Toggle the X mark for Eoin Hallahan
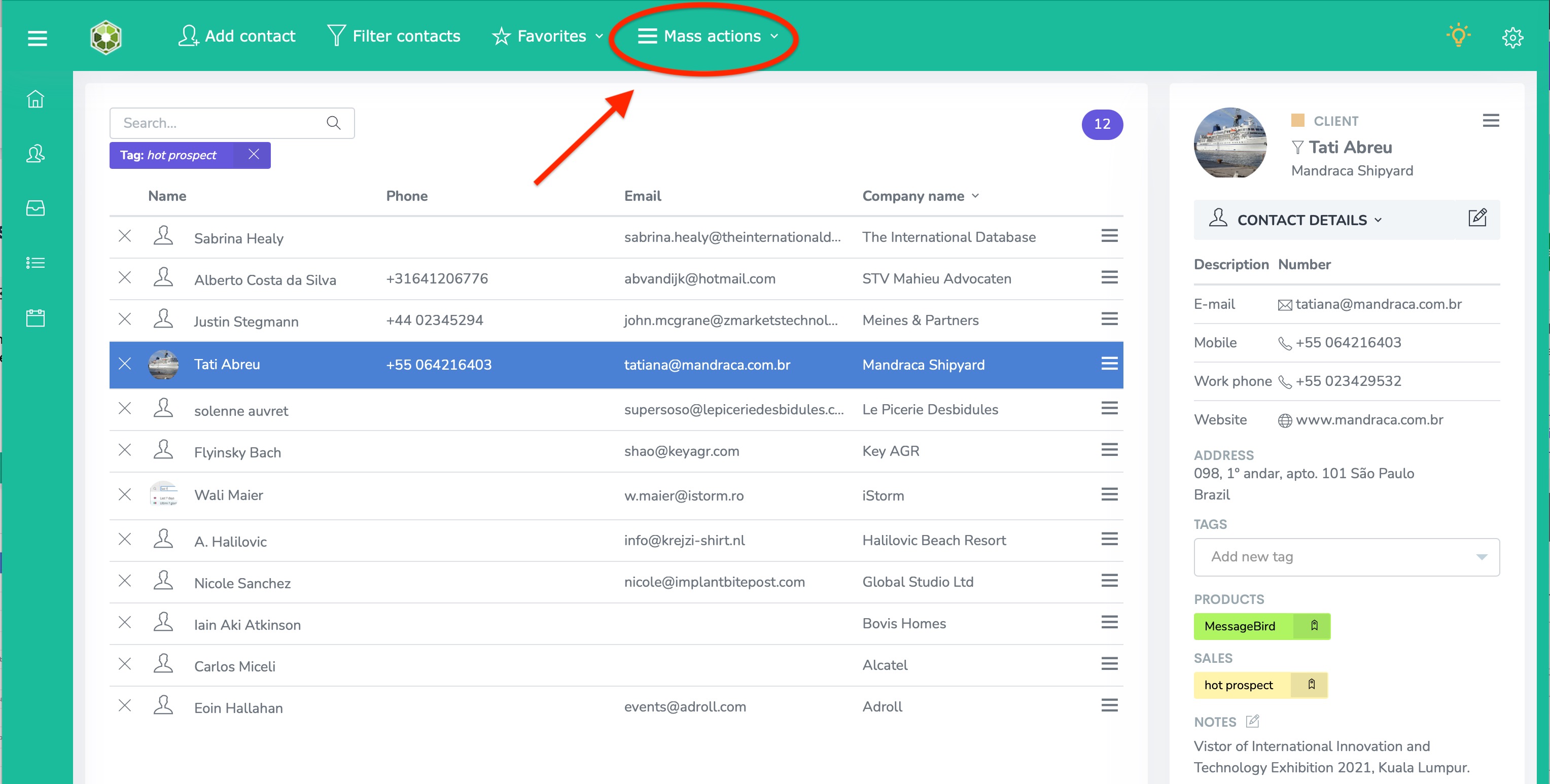Screen dimensions: 1550x784 click(x=125, y=705)
